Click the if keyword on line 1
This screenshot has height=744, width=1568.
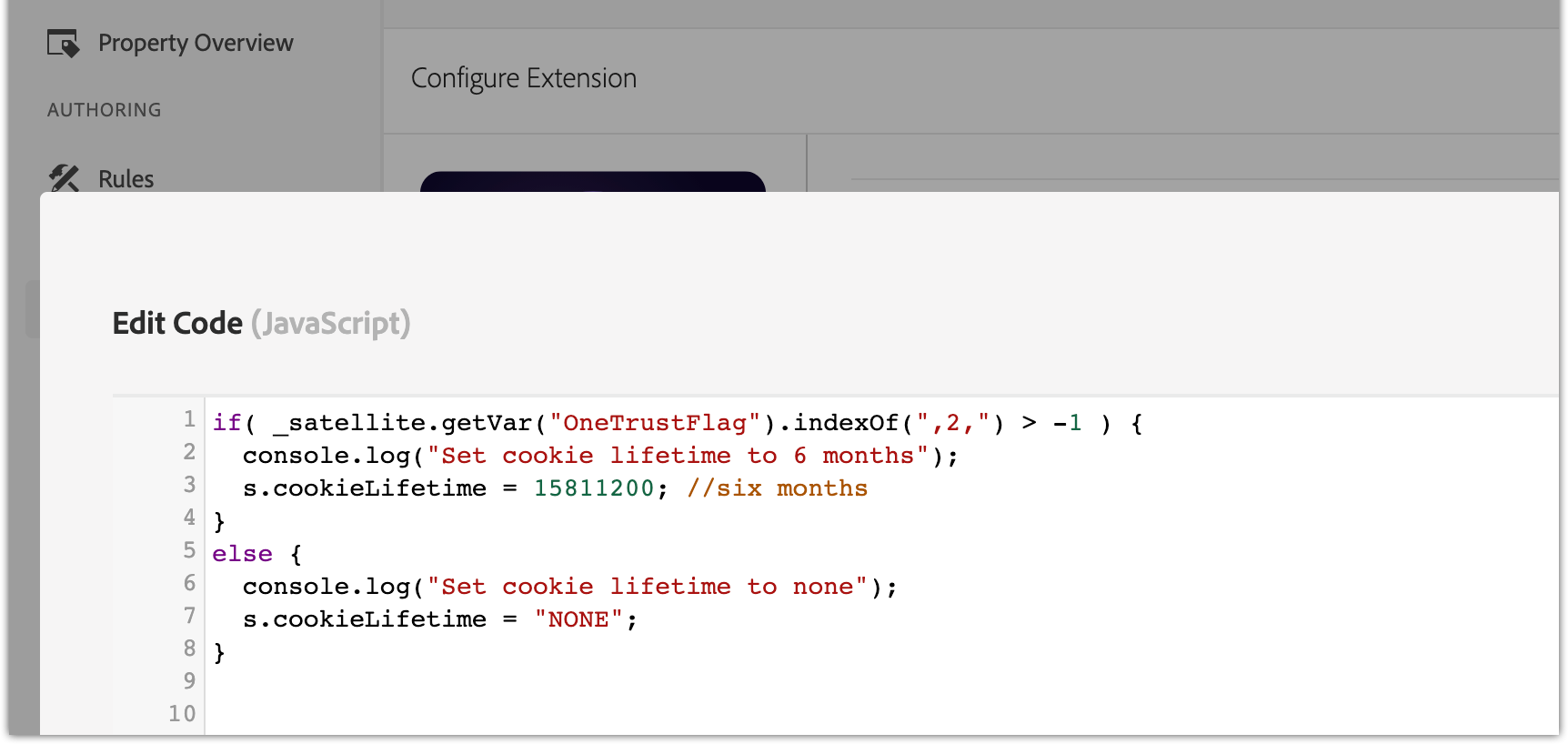(x=226, y=423)
